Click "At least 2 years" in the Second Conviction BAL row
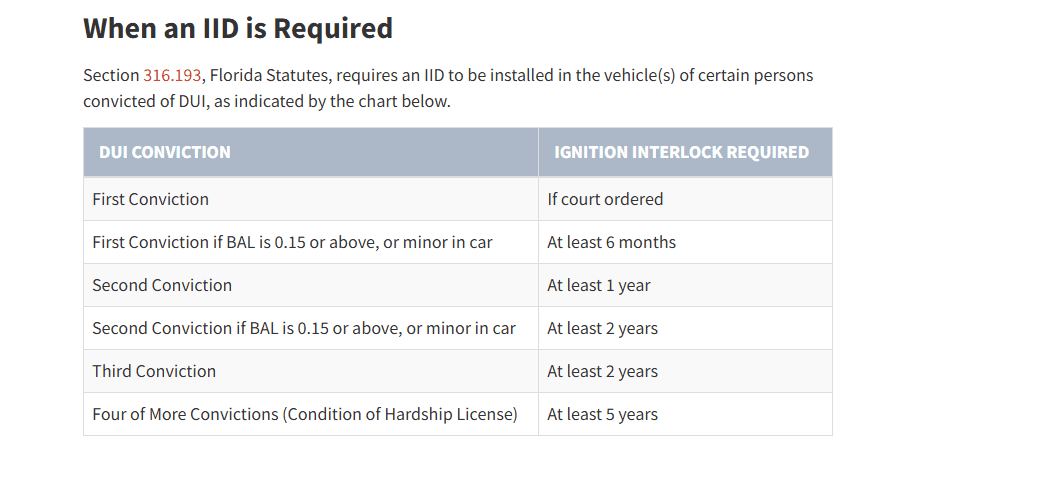The height and width of the screenshot is (488, 1050). [x=602, y=328]
